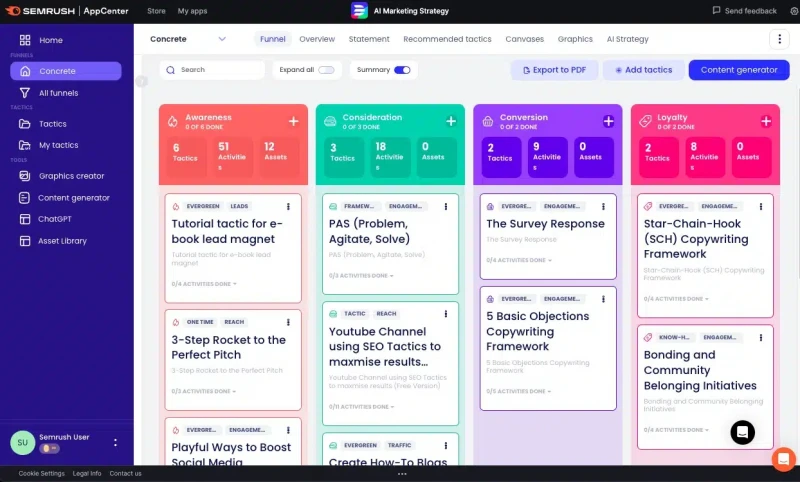Screen dimensions: 800x482
Task: Open the AppCenter settings gear icon
Action: click(x=794, y=11)
